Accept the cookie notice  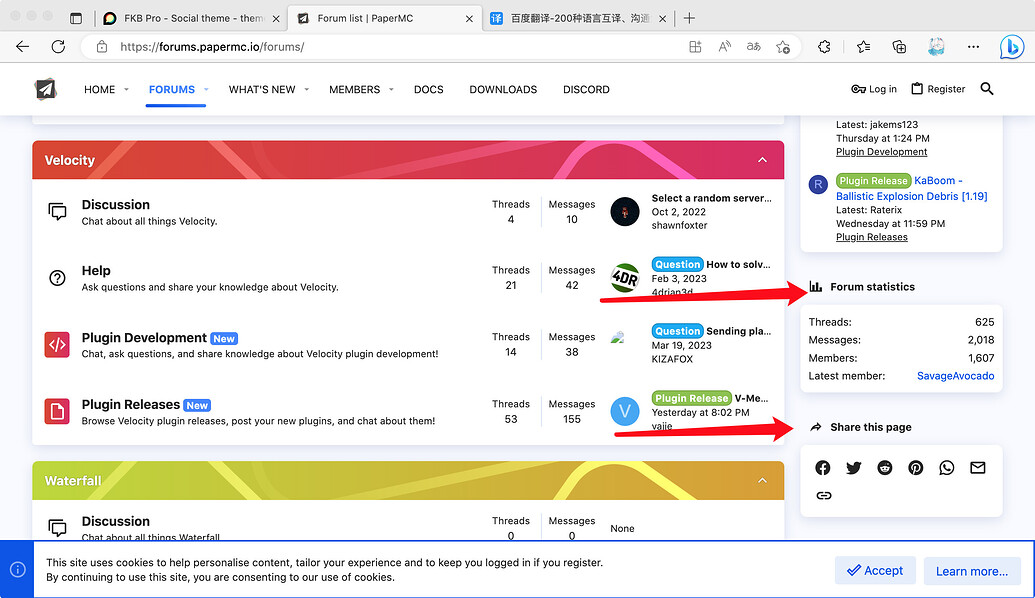[x=874, y=571]
